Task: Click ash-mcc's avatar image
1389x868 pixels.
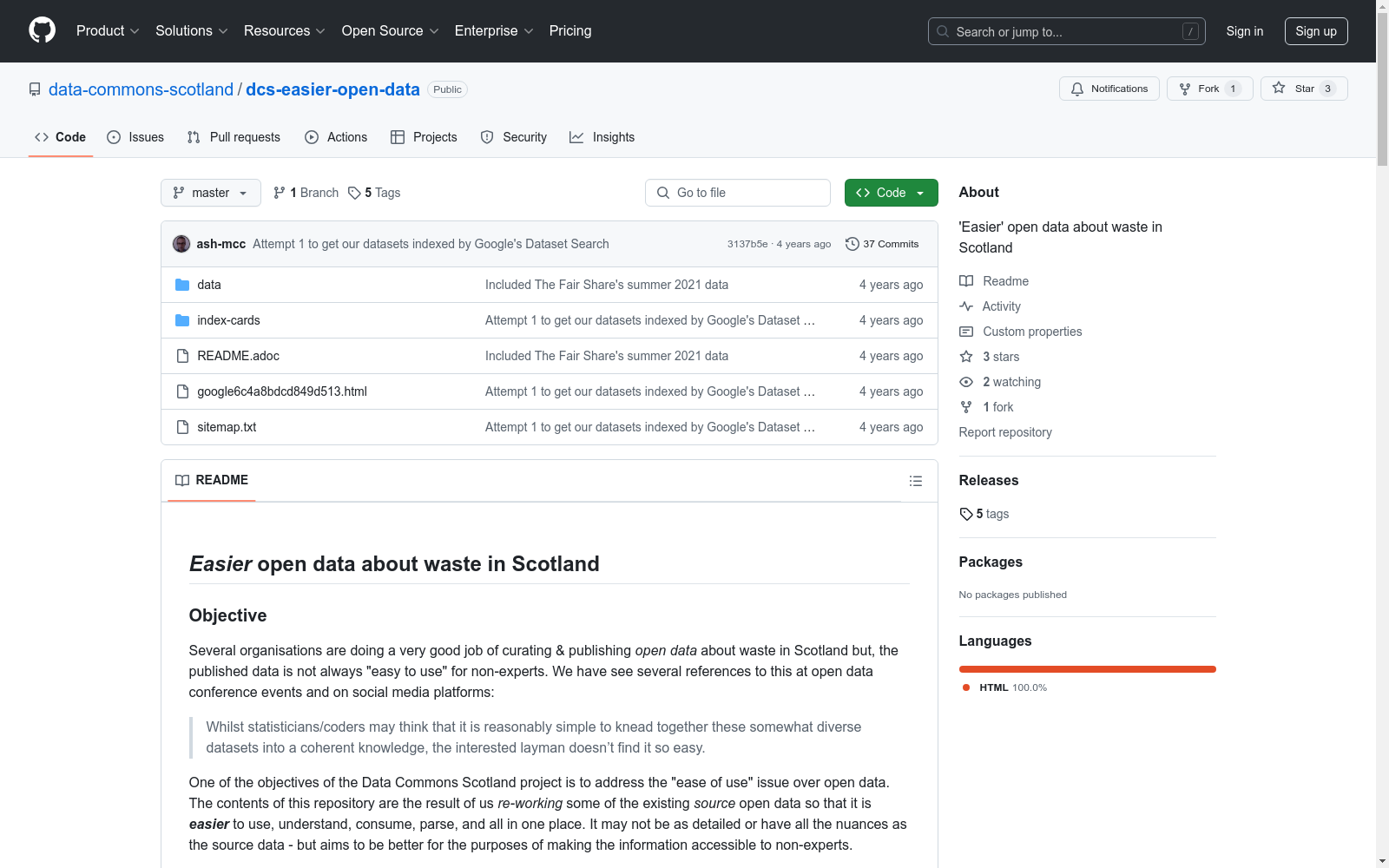Action: point(181,244)
